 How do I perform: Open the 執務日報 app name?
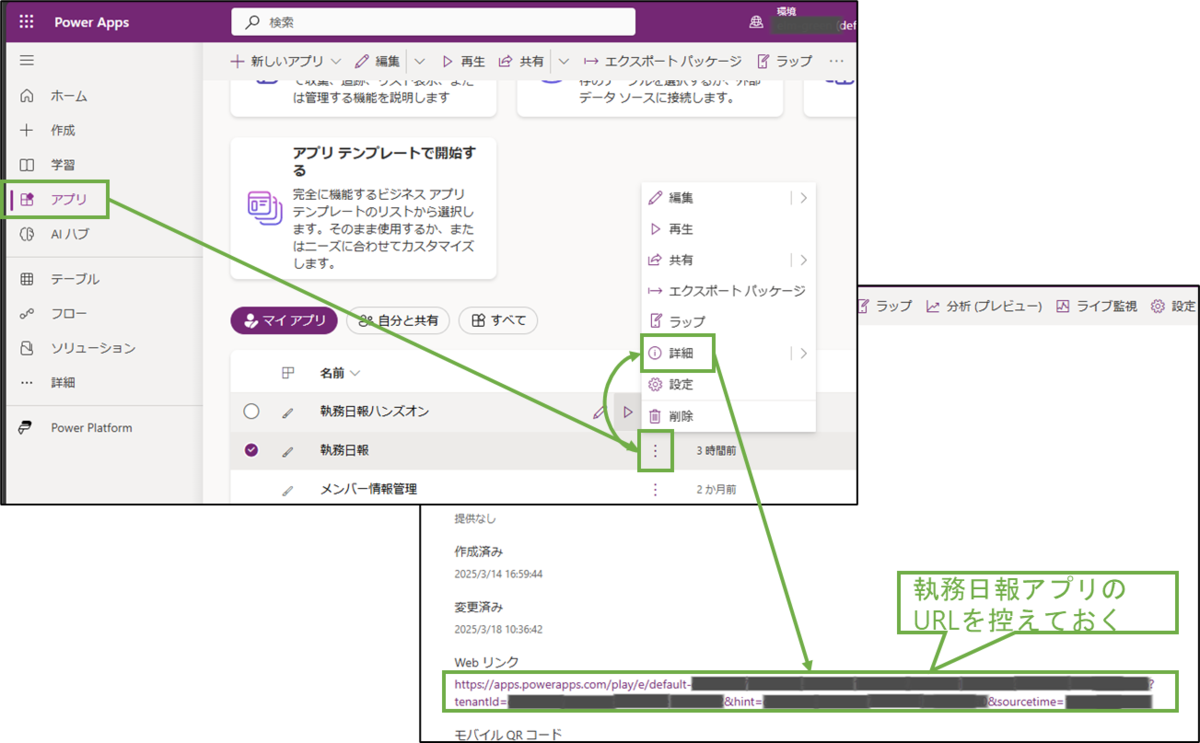coord(344,450)
